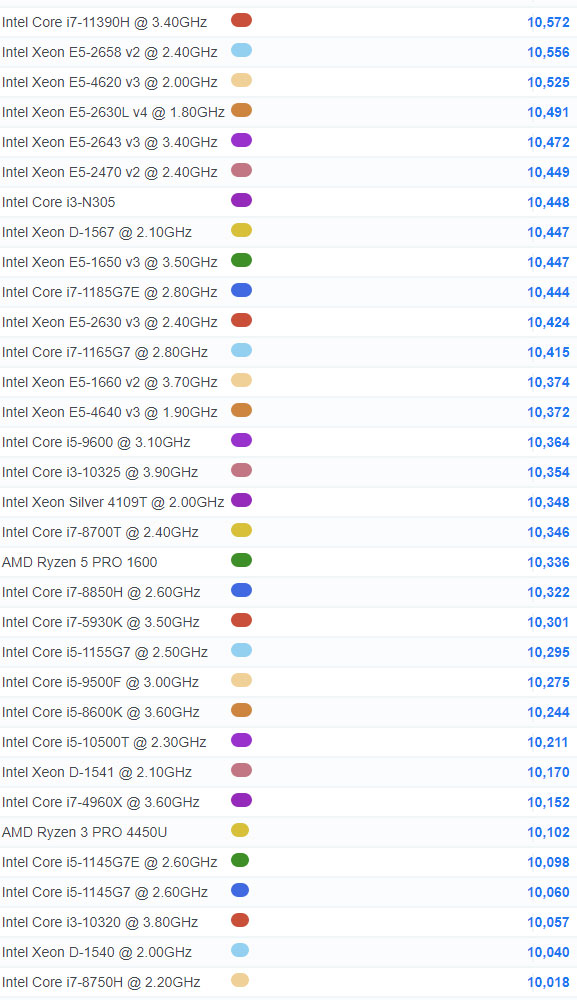Click the score 10,057
The height and width of the screenshot is (1000, 577).
548,922
